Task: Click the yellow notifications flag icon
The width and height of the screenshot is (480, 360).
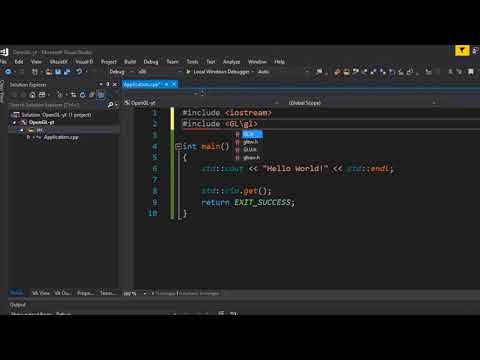Action: [x=462, y=51]
